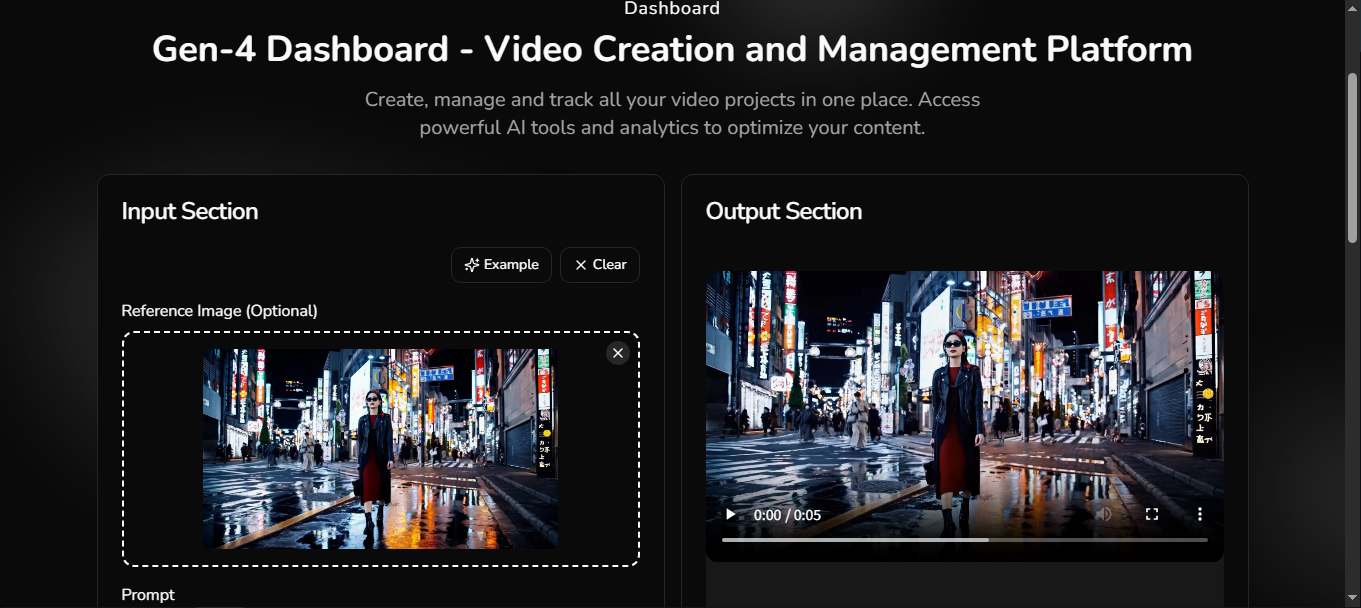This screenshot has width=1361, height=608.
Task: Click the Reference Image (Optional) label
Action: (x=219, y=311)
